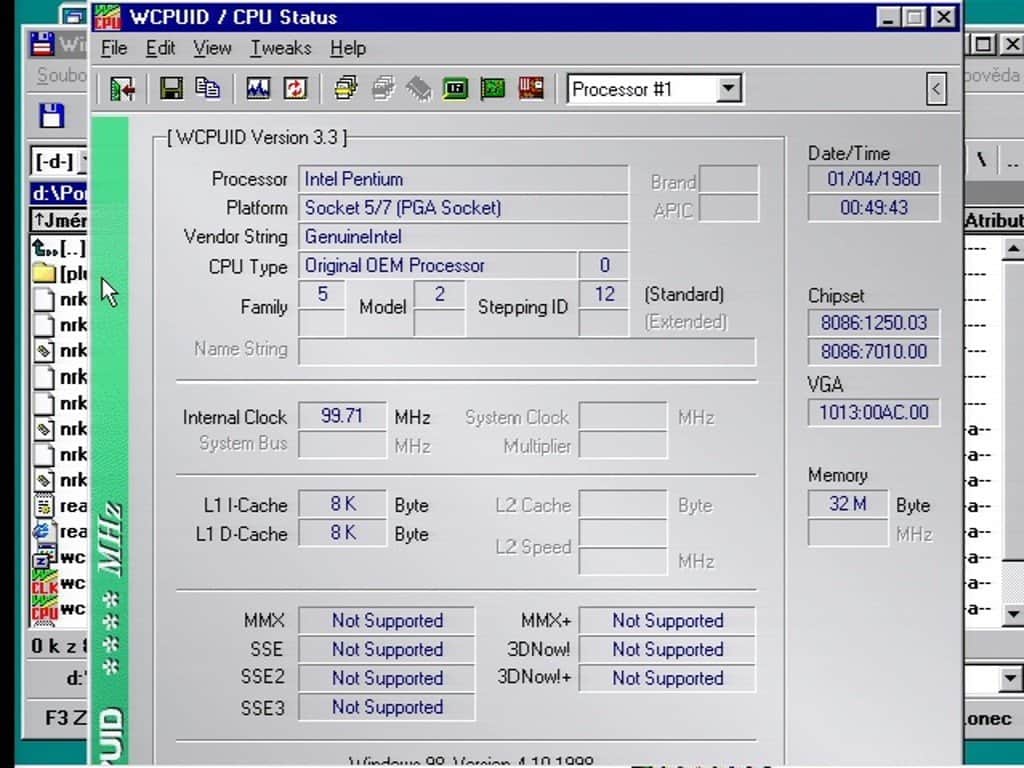The width and height of the screenshot is (1024, 768).
Task: Click the Socket 5/7 (PGA Socket) platform field
Action: (x=463, y=208)
